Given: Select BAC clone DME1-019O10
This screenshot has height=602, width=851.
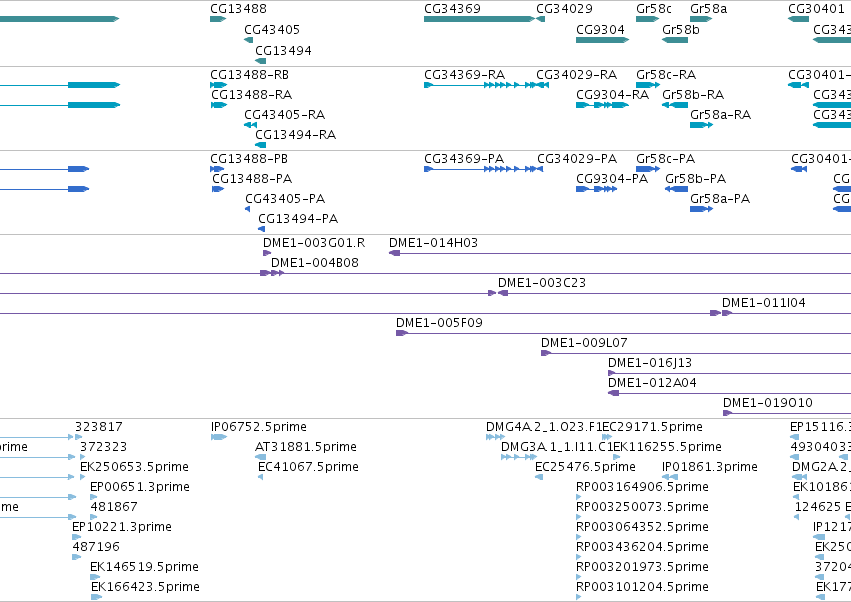Looking at the screenshot, I should coord(768,403).
